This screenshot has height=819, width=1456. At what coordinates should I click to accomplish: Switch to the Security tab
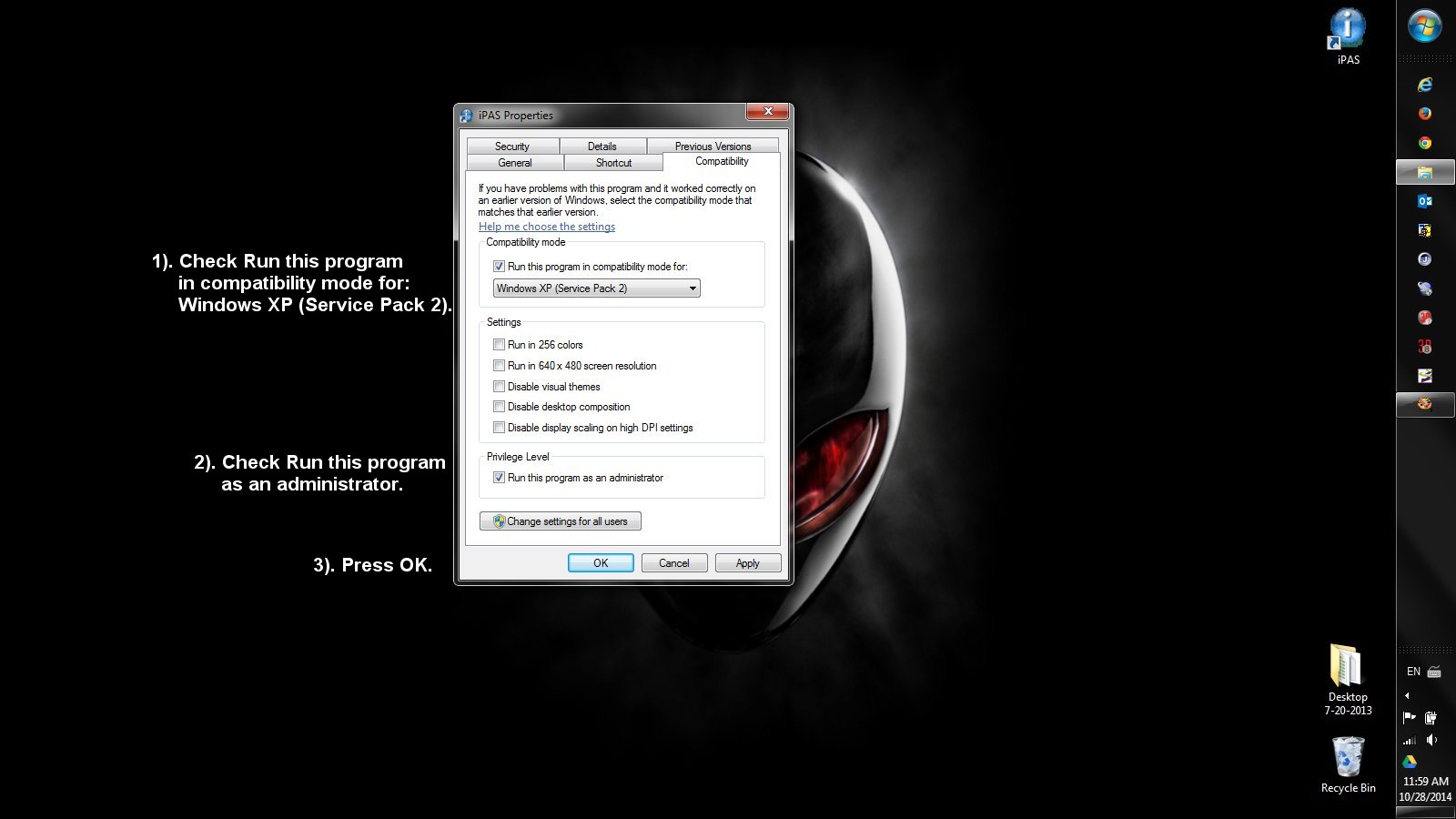[x=512, y=147]
